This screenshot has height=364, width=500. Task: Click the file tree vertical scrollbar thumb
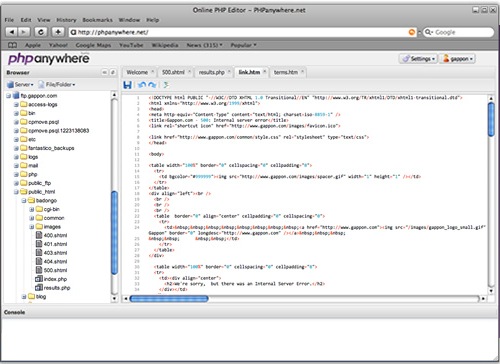coord(114,233)
